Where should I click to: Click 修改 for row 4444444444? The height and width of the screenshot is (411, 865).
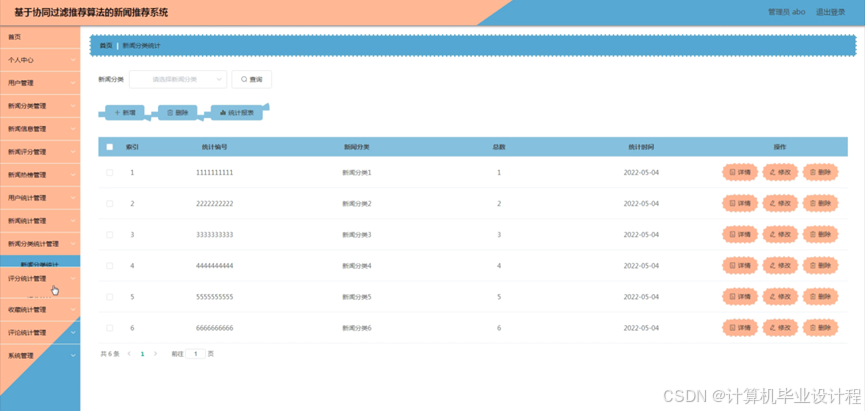(x=780, y=266)
